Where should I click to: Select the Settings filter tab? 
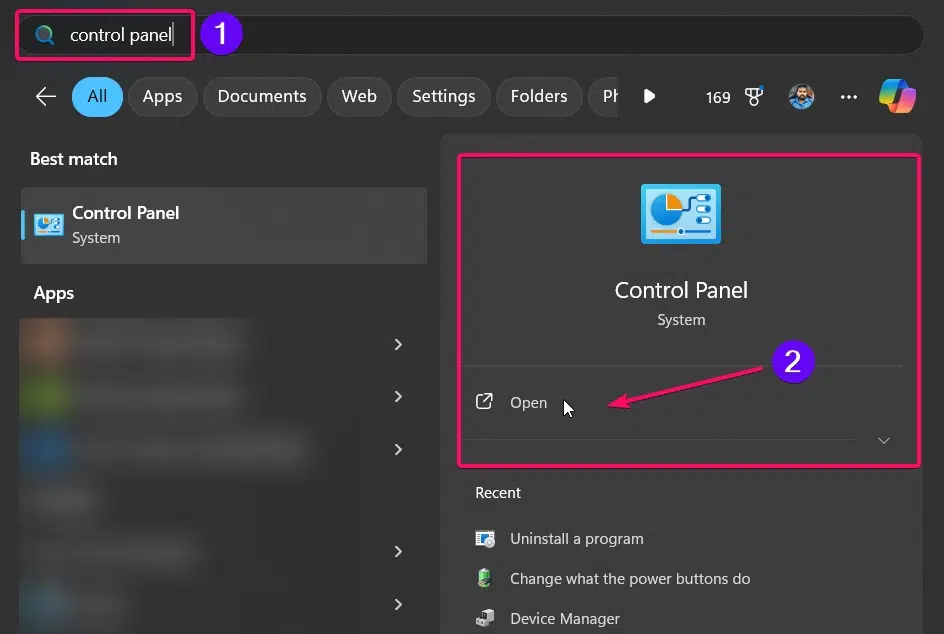(444, 96)
